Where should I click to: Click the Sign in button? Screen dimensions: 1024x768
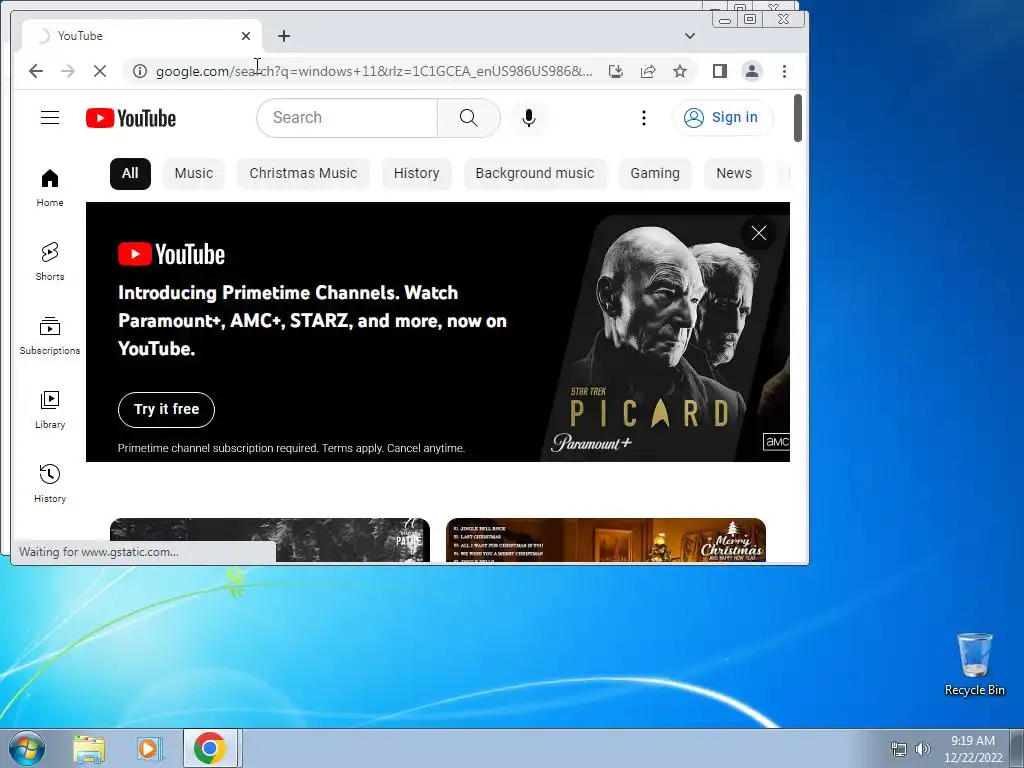click(x=722, y=118)
